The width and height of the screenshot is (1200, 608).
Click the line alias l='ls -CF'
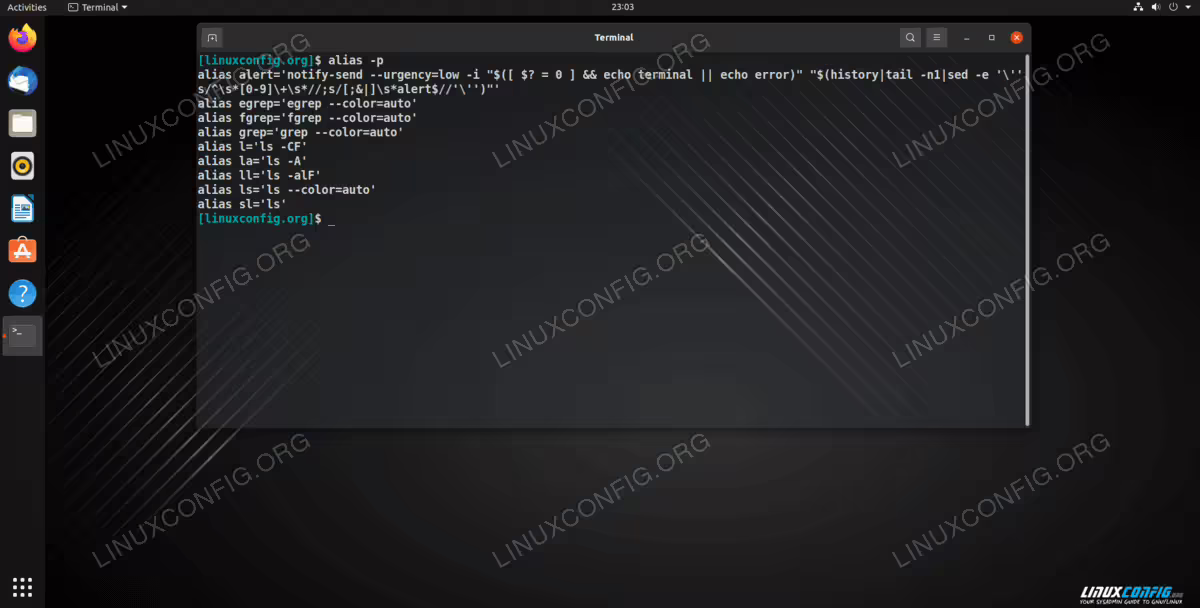point(252,147)
